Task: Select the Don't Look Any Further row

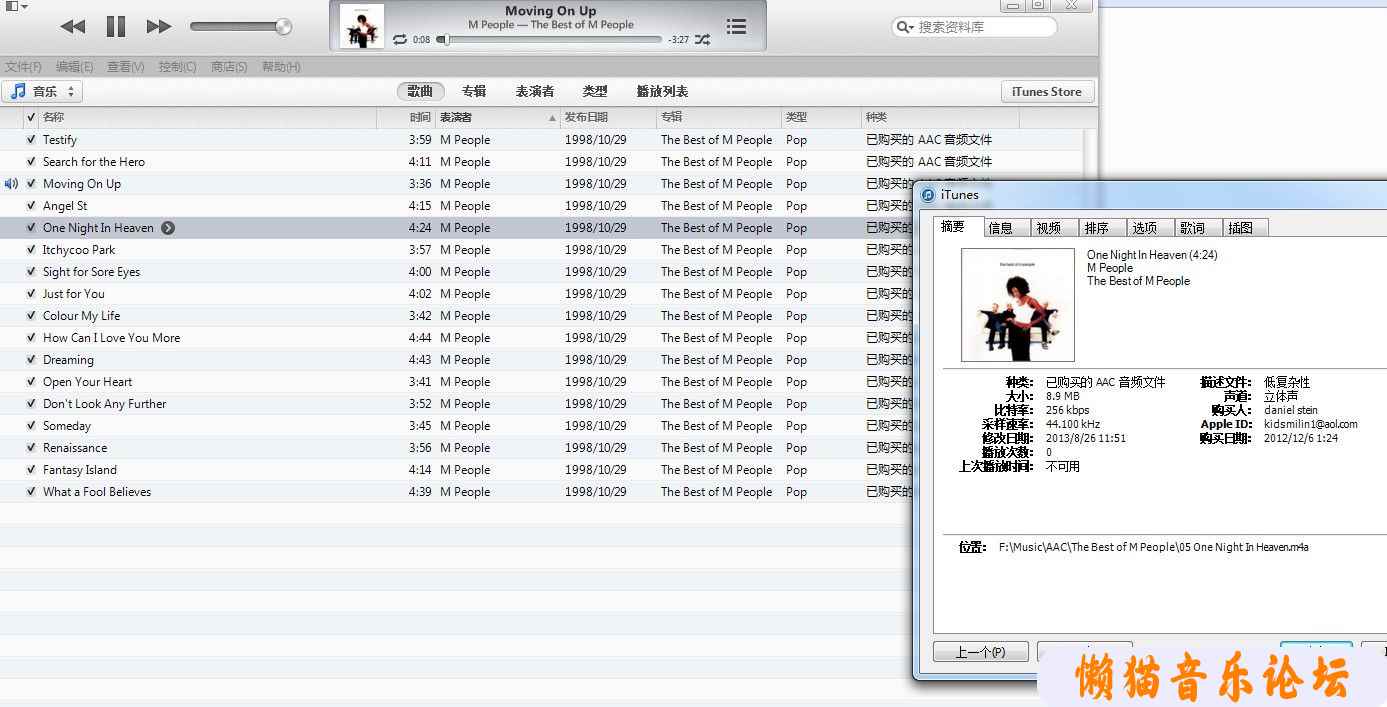Action: [x=456, y=404]
